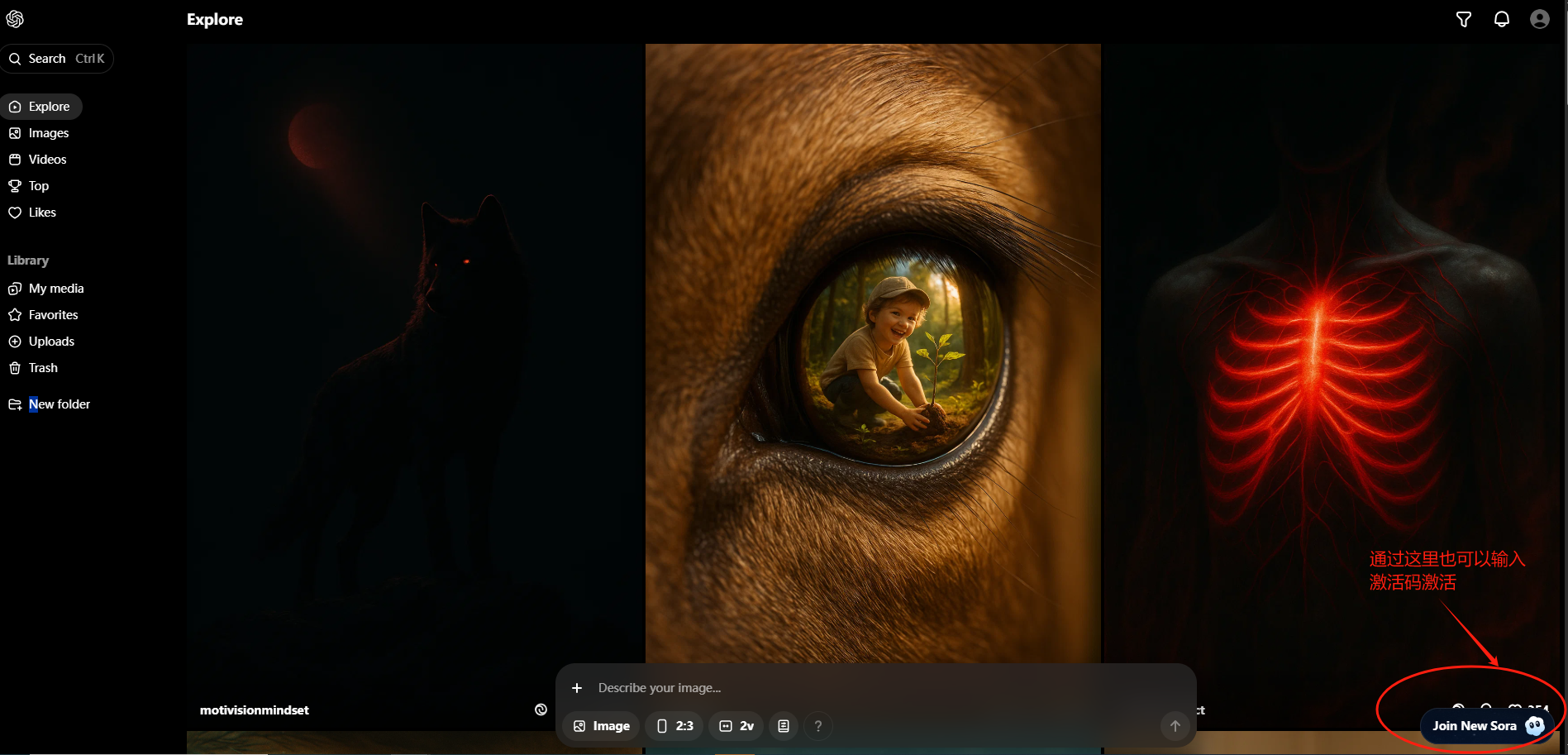The image size is (1568, 755).
Task: Open the Image type dropdown
Action: coord(601,726)
